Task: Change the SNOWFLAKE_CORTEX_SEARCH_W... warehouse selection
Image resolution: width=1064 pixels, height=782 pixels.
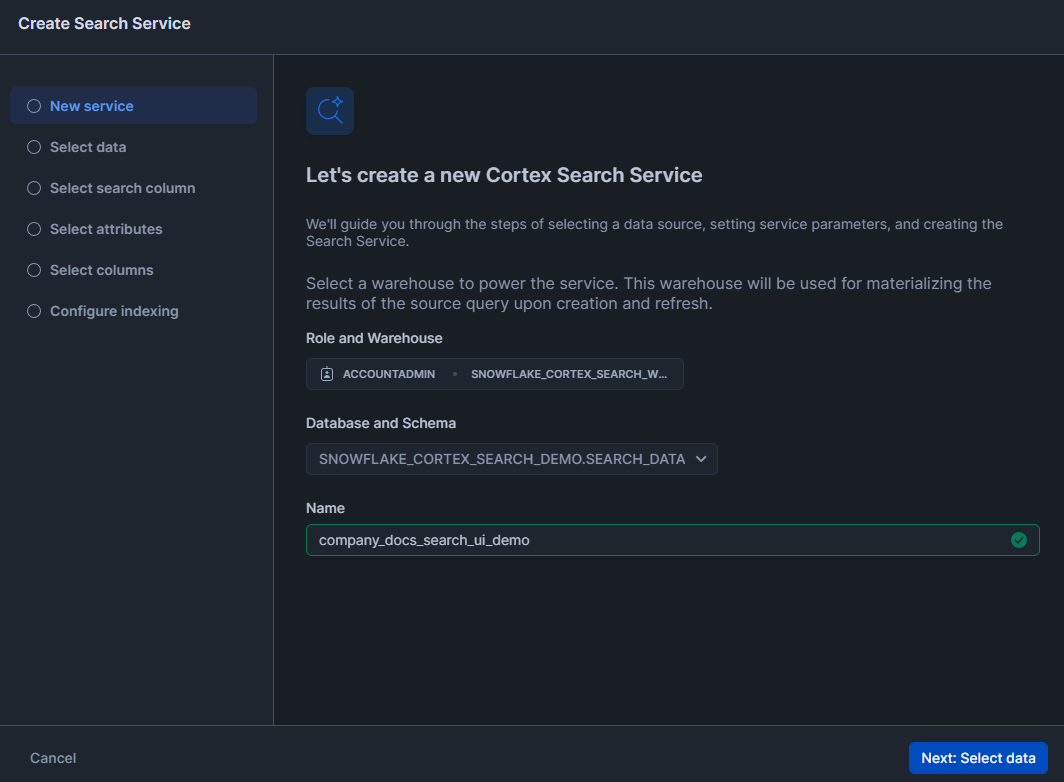Action: [568, 374]
